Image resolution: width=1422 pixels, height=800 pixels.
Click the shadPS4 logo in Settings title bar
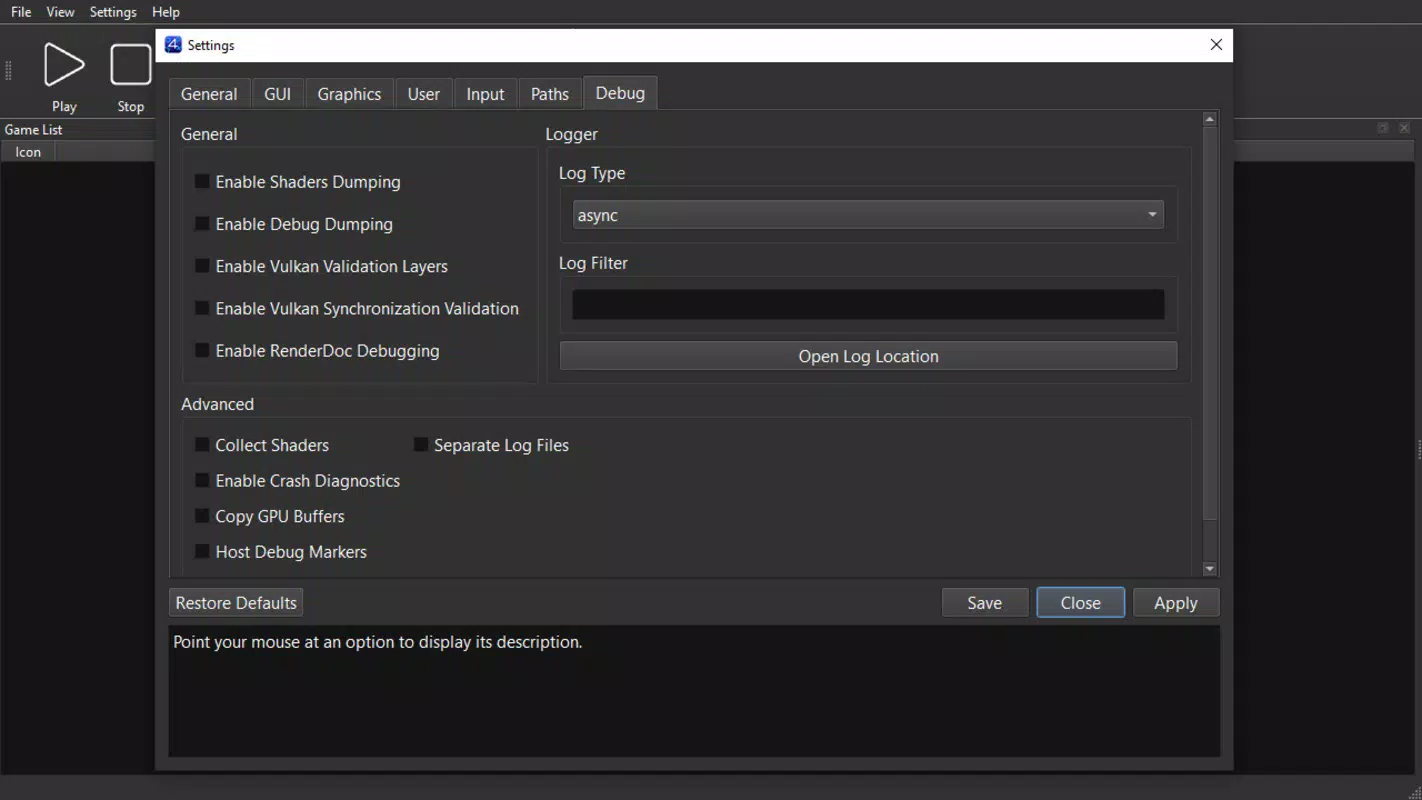coord(173,45)
